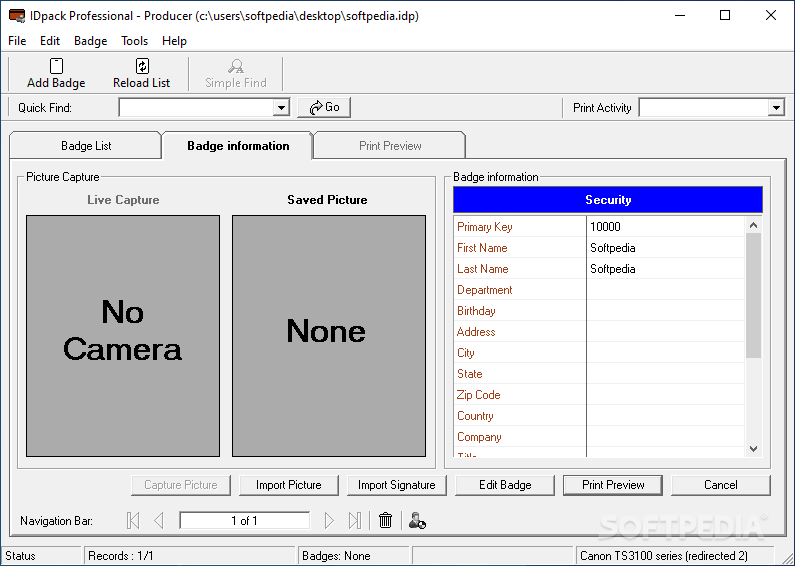Click 'Records : 1/1' in the status bar
795x566 pixels.
click(x=121, y=556)
